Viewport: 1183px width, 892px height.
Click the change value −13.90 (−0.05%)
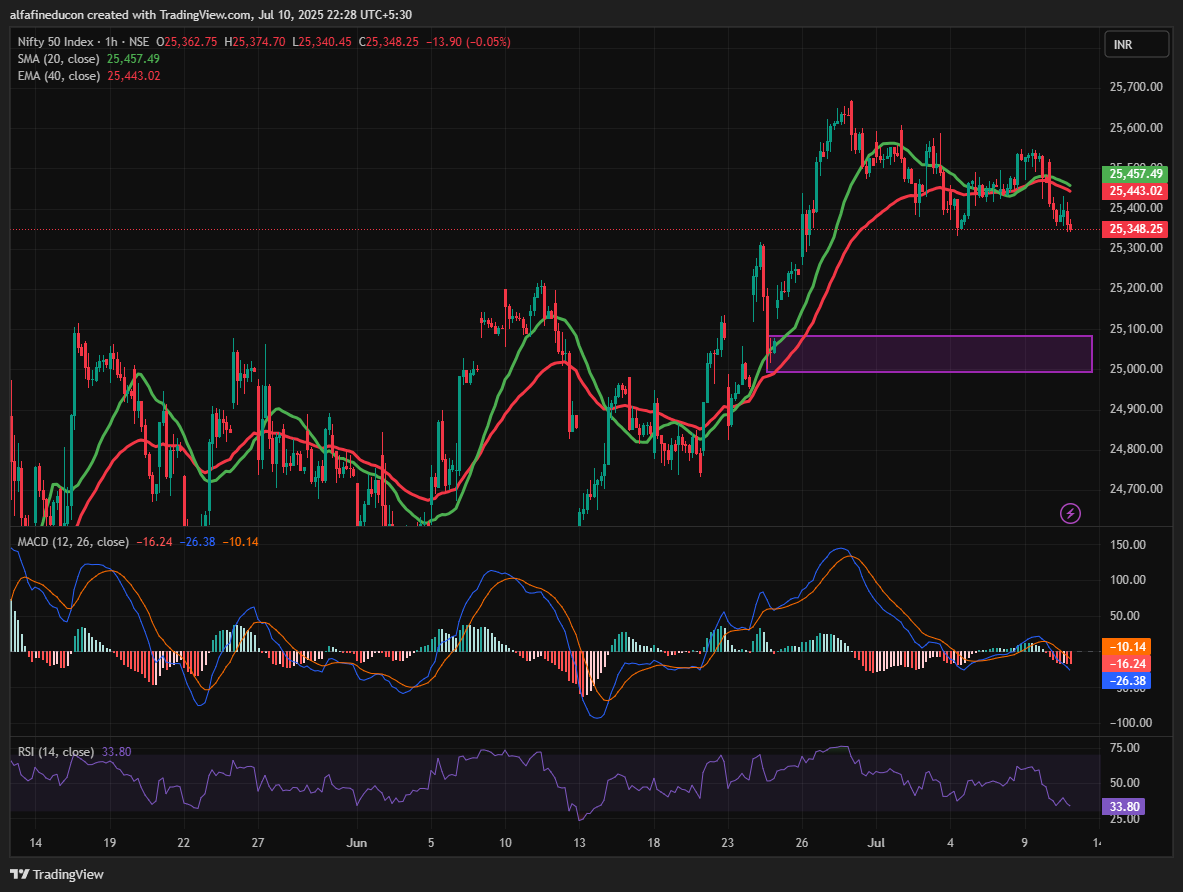coord(469,42)
